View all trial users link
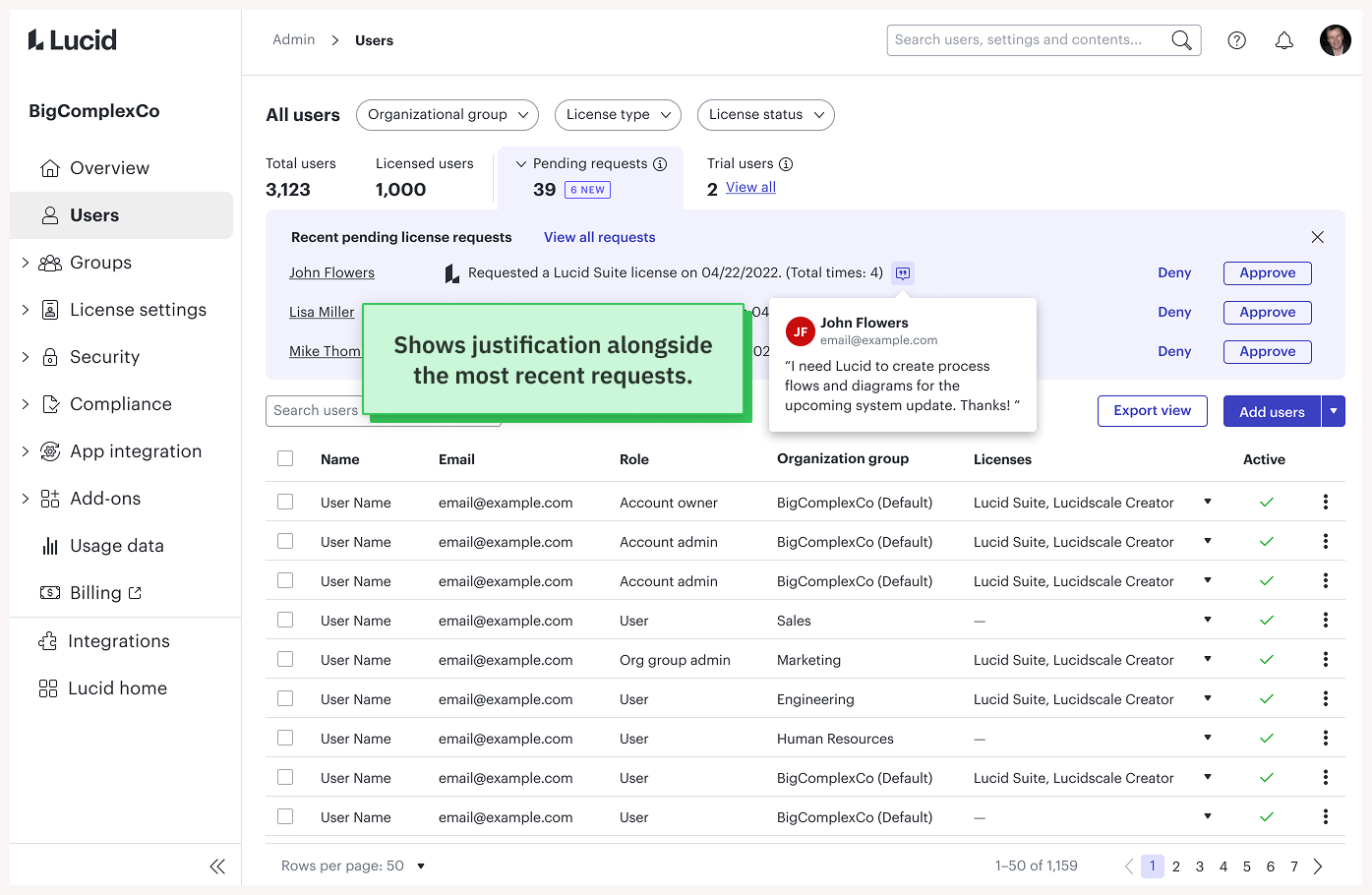 click(x=750, y=188)
